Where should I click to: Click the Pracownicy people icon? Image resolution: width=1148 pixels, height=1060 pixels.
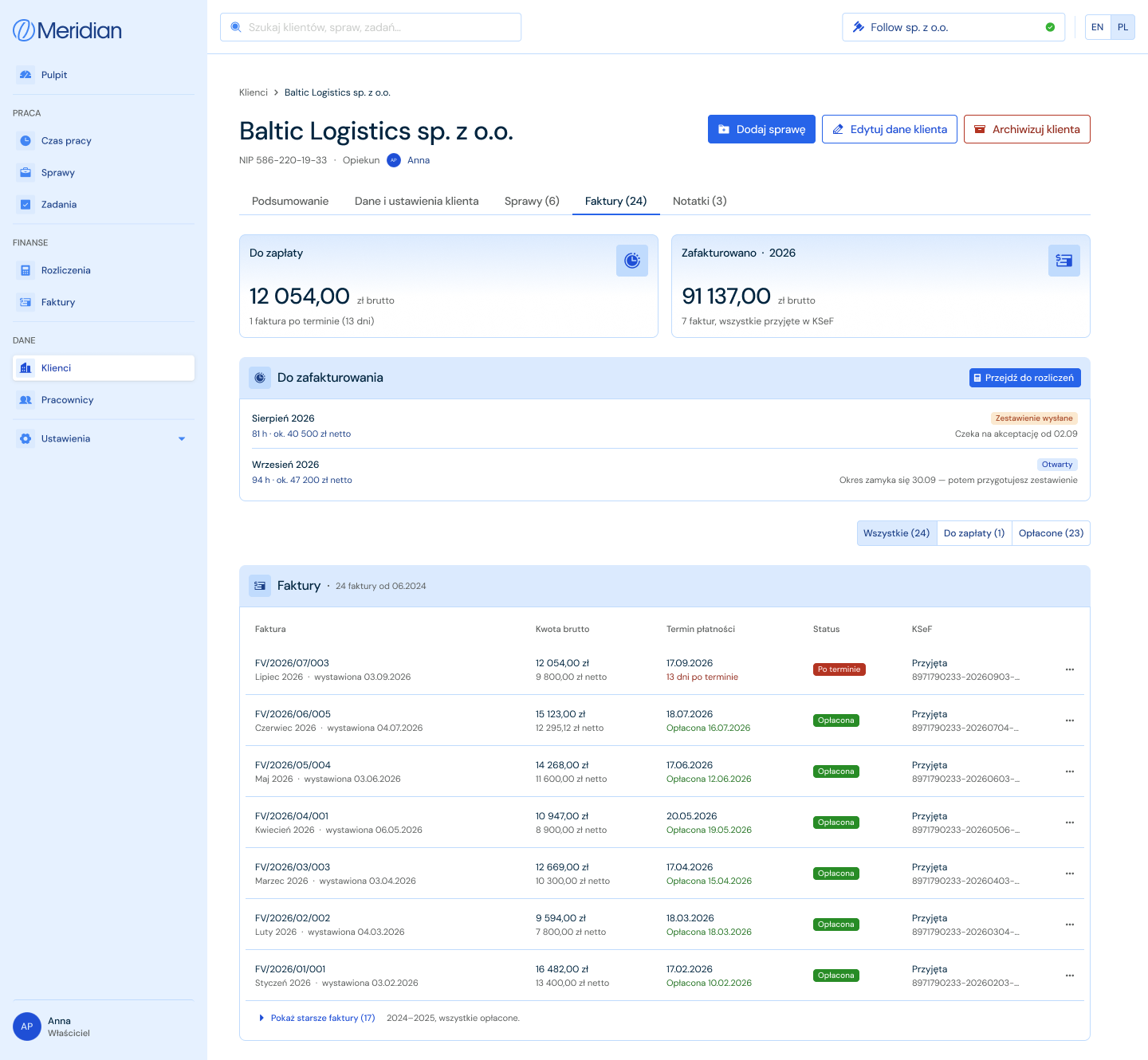(26, 400)
